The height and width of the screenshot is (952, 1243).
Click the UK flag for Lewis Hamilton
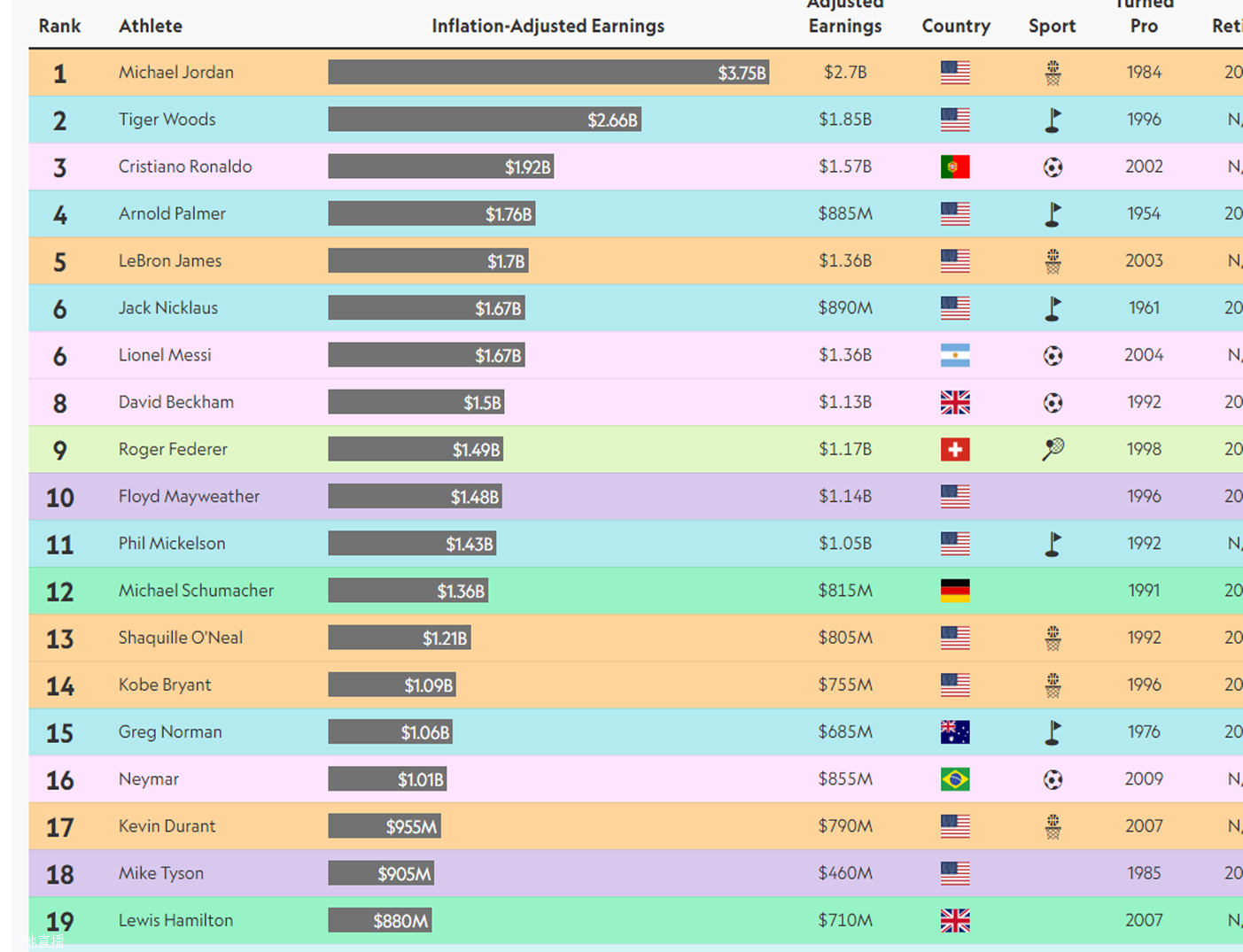click(955, 920)
